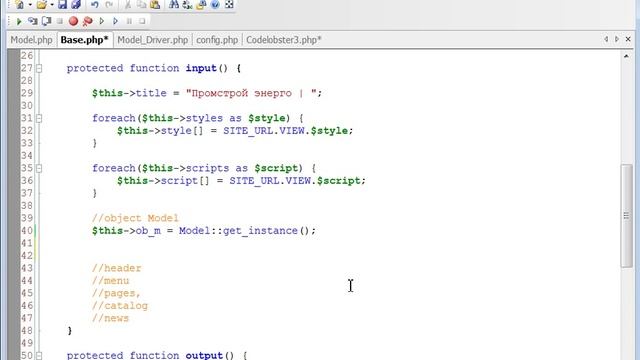
Task: Click the //header comment line
Action: [x=117, y=268]
